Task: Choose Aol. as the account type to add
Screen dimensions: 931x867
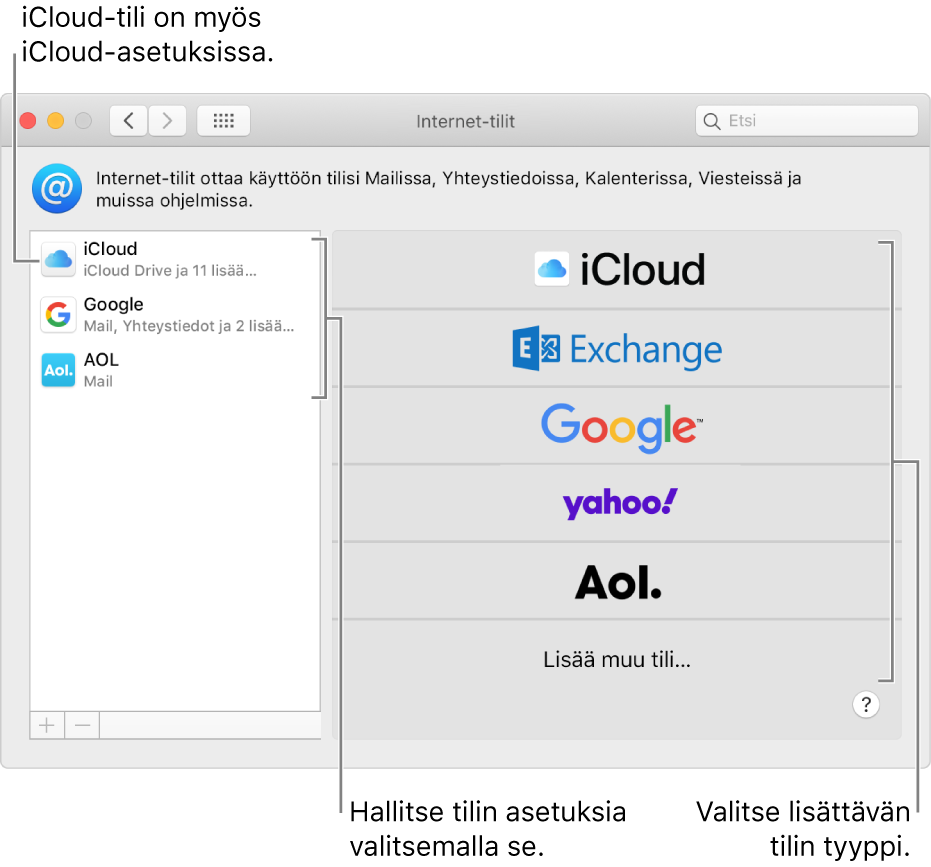Action: [616, 581]
